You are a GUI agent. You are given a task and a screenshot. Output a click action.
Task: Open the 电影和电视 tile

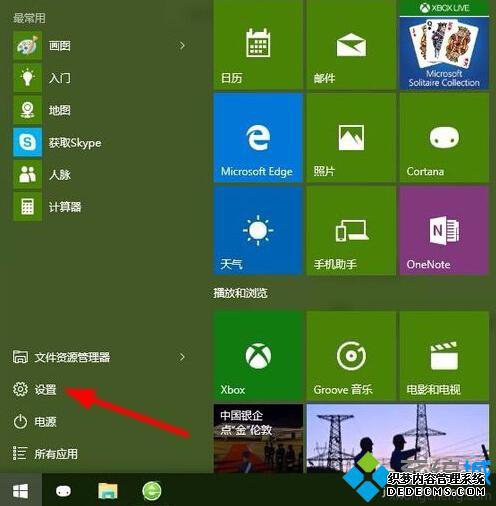(444, 356)
